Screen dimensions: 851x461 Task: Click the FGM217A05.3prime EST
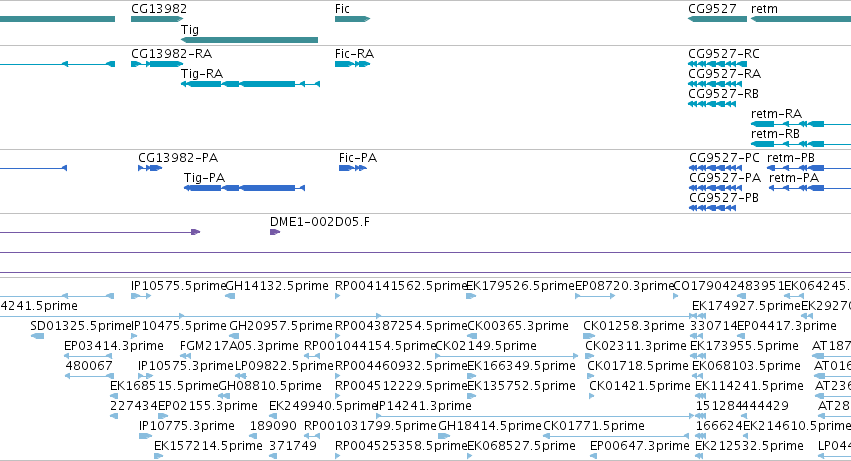[x=185, y=356]
